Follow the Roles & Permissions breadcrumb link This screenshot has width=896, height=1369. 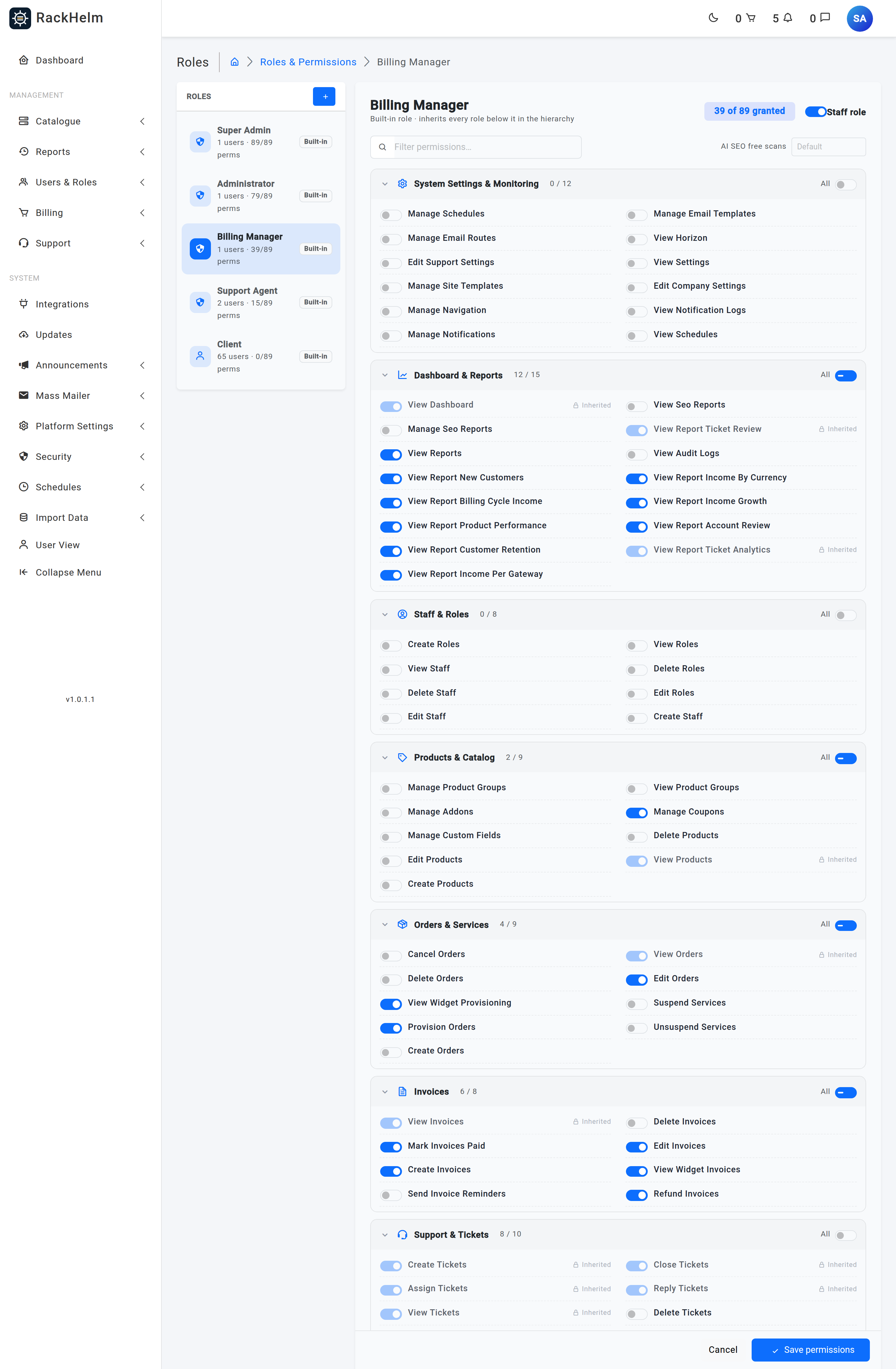point(308,62)
